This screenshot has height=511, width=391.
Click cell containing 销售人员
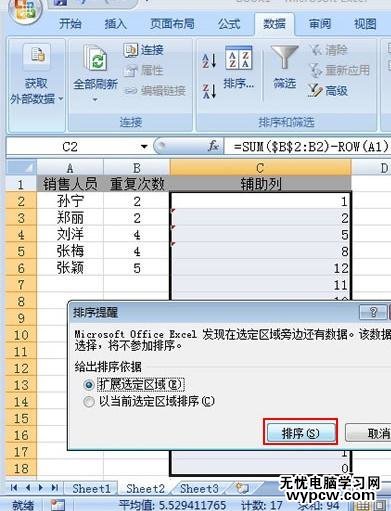pyautogui.click(x=70, y=184)
